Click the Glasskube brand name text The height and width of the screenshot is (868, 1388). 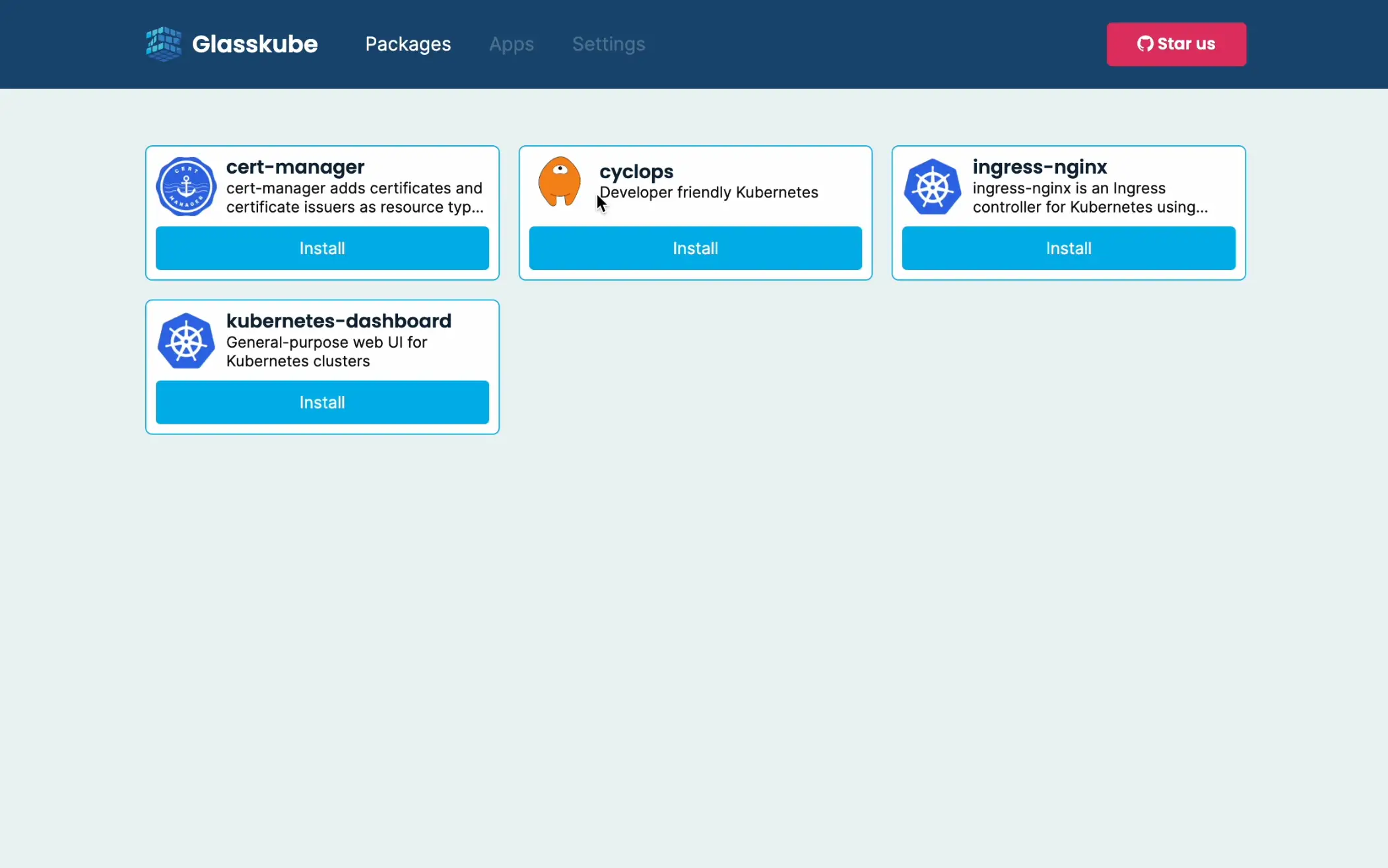coord(255,44)
